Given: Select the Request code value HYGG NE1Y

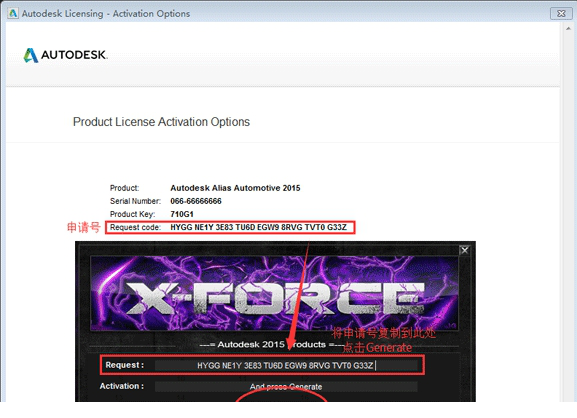Looking at the screenshot, I should (258, 227).
